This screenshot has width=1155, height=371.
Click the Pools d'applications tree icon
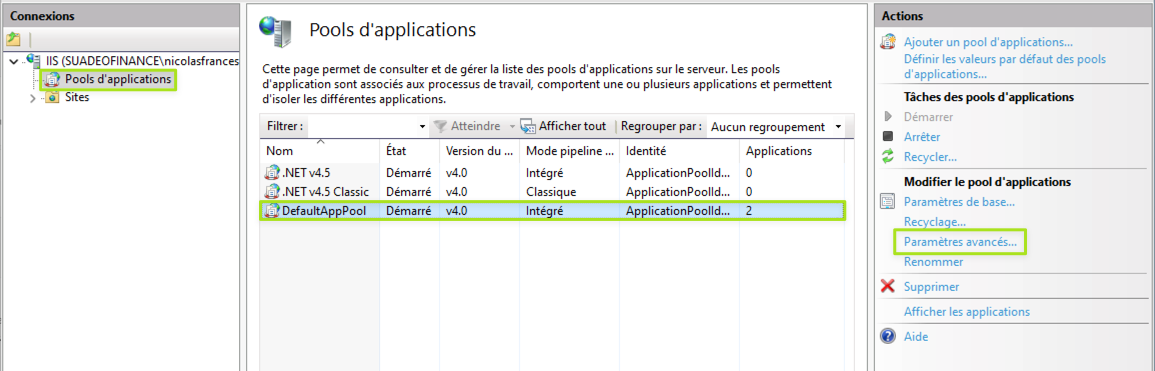coord(52,79)
